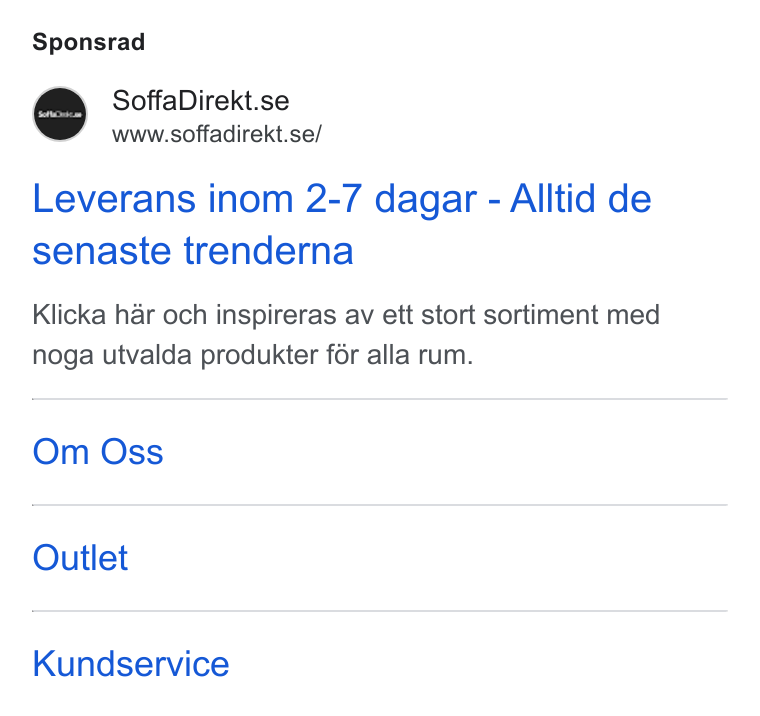Click 'Alltid de' in the blue headline
The width and height of the screenshot is (760, 716).
coord(581,199)
